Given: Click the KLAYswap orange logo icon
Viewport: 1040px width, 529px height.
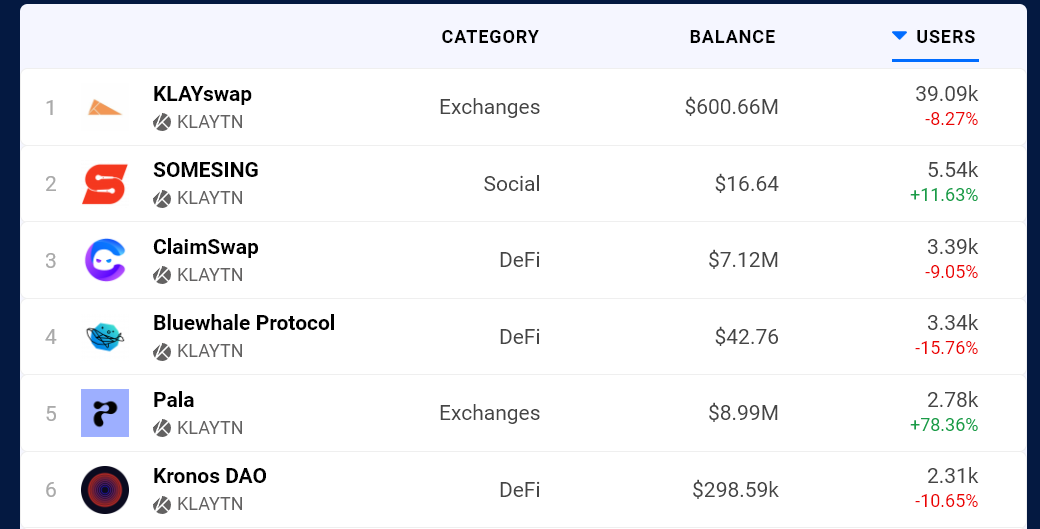Looking at the screenshot, I should click(105, 107).
